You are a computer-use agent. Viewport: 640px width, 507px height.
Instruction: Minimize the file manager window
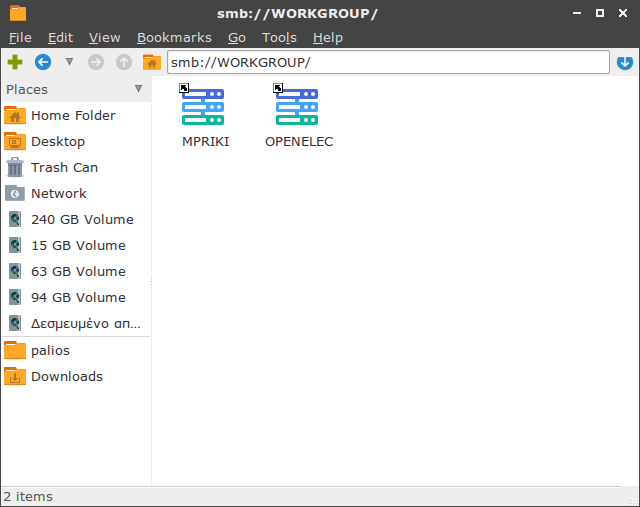pyautogui.click(x=577, y=13)
